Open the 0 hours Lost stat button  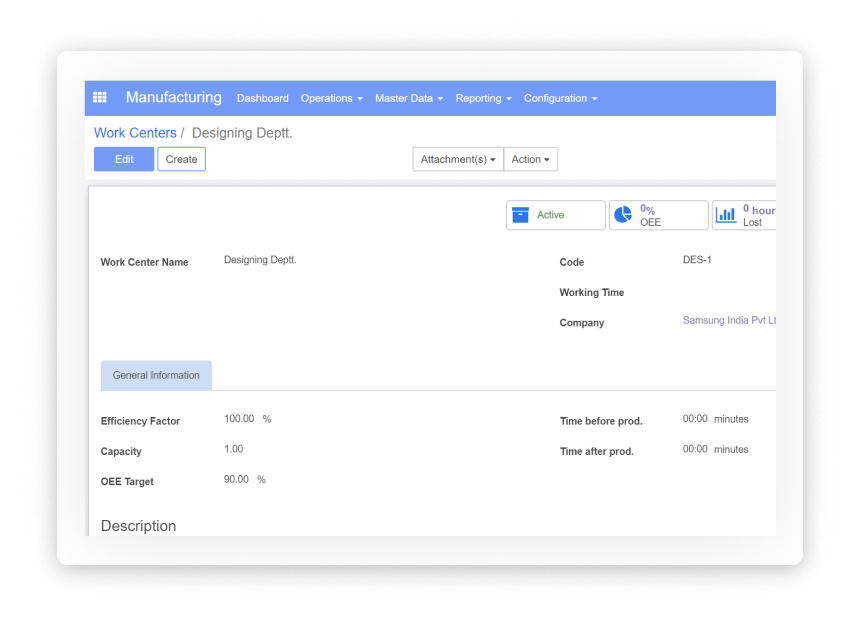click(744, 215)
